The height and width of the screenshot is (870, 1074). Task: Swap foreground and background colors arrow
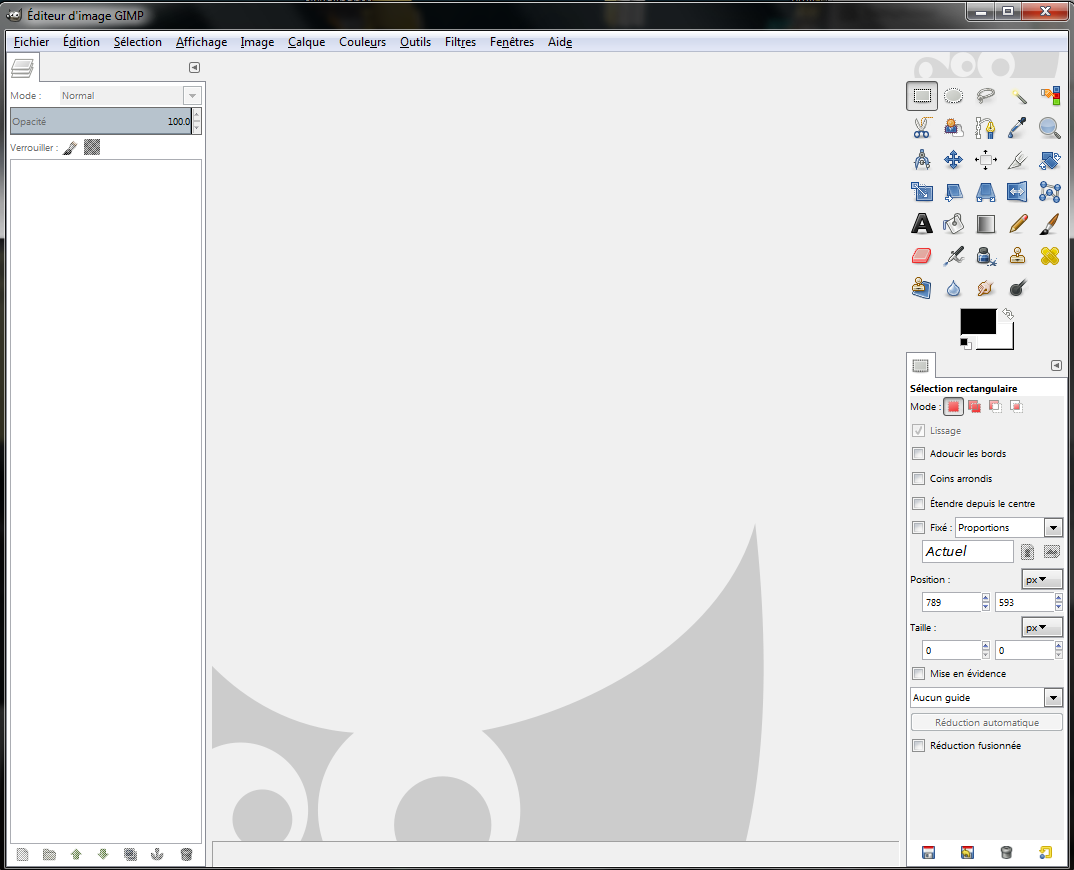(x=1008, y=314)
